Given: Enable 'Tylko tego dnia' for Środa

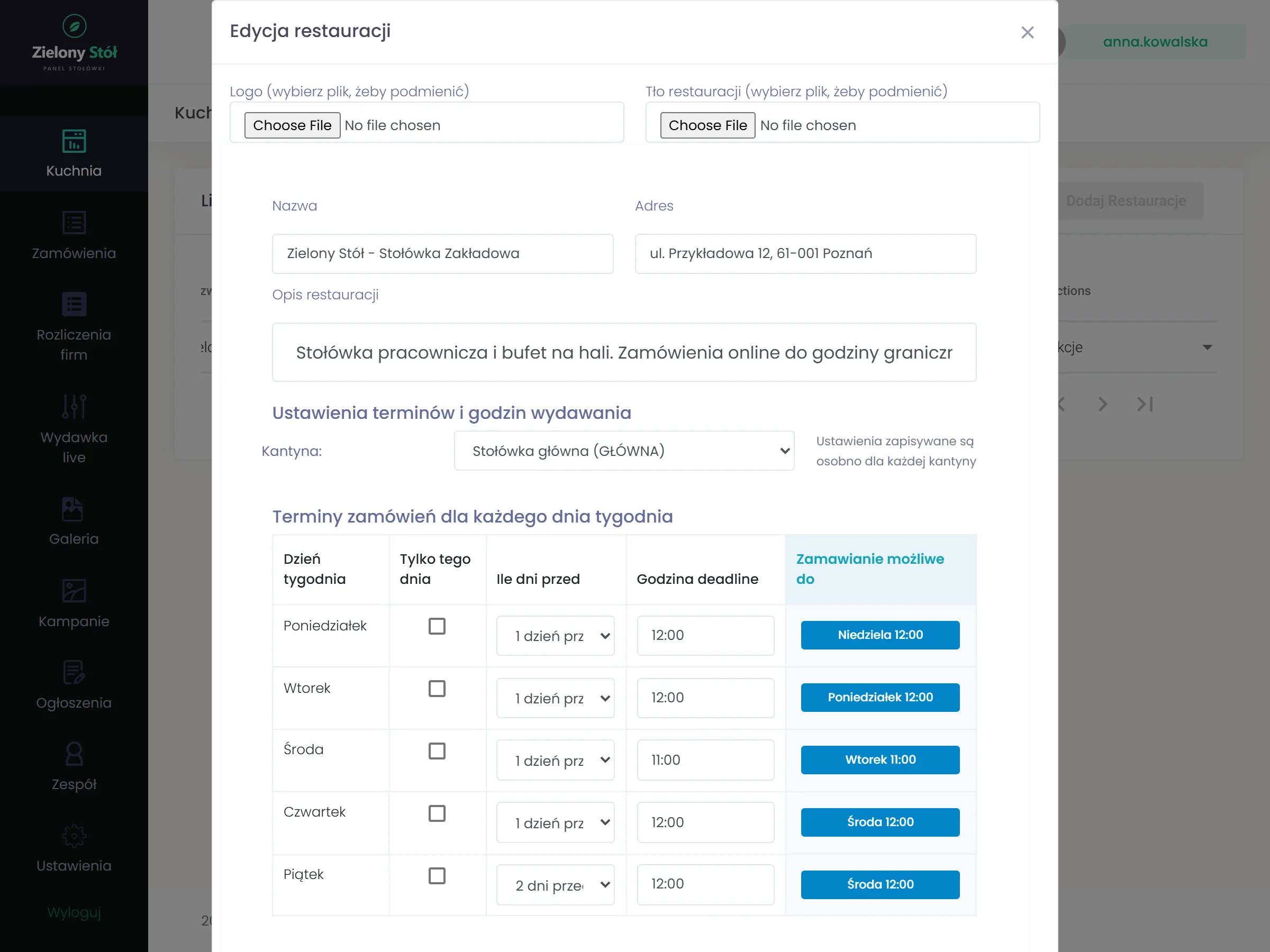Looking at the screenshot, I should pyautogui.click(x=437, y=750).
